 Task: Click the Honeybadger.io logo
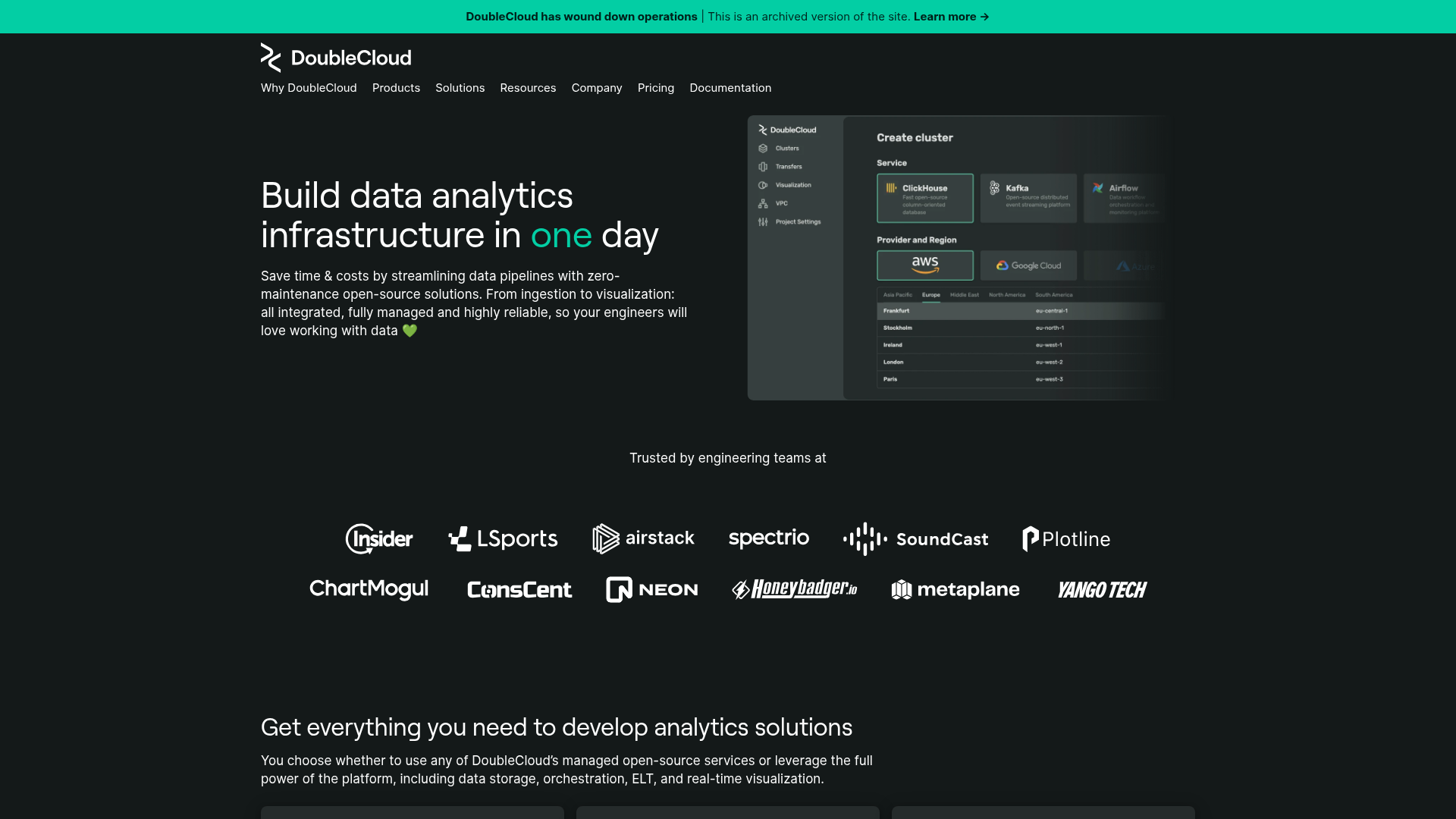[794, 589]
